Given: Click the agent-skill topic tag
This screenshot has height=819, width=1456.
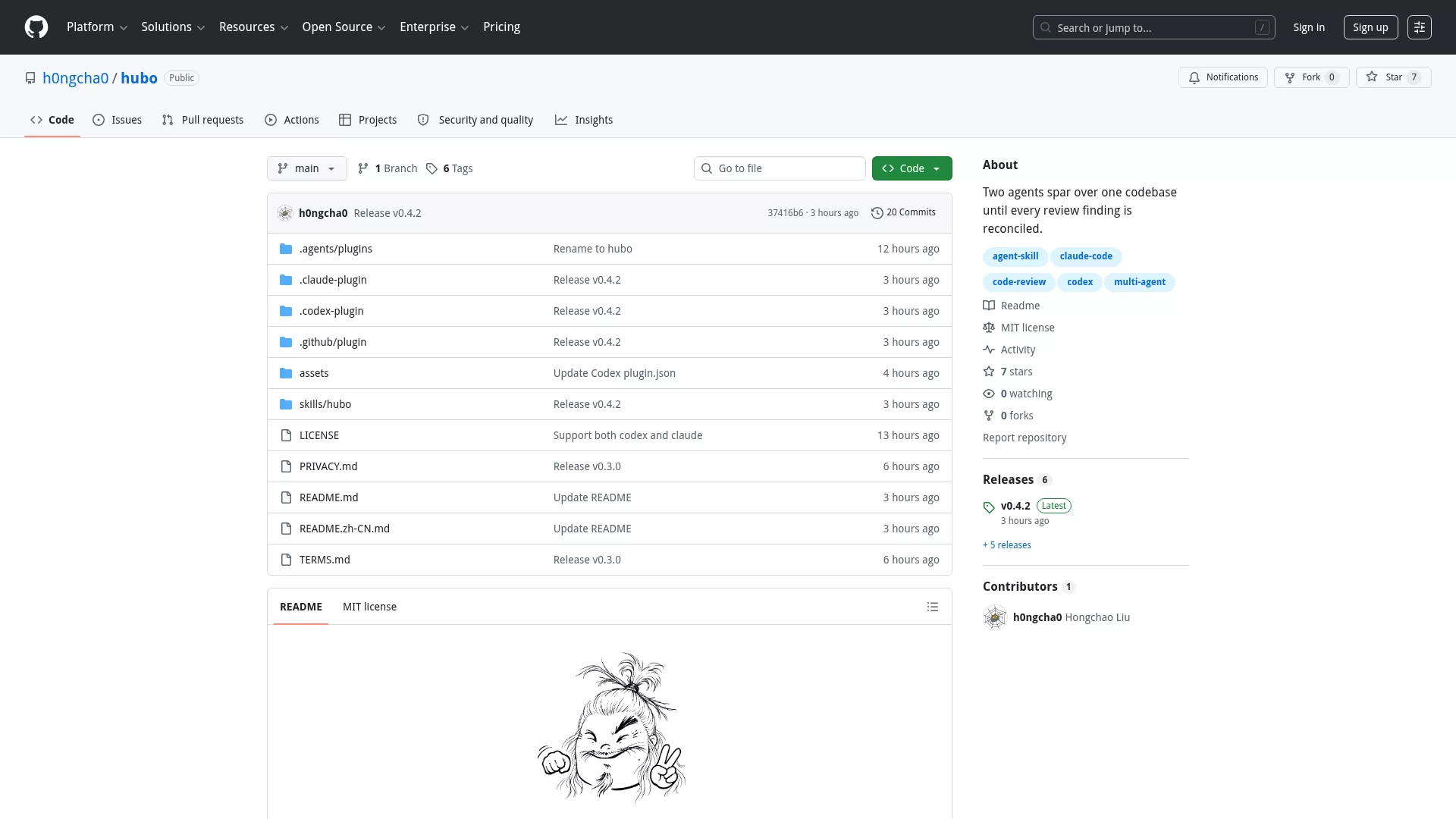Looking at the screenshot, I should tap(1015, 256).
